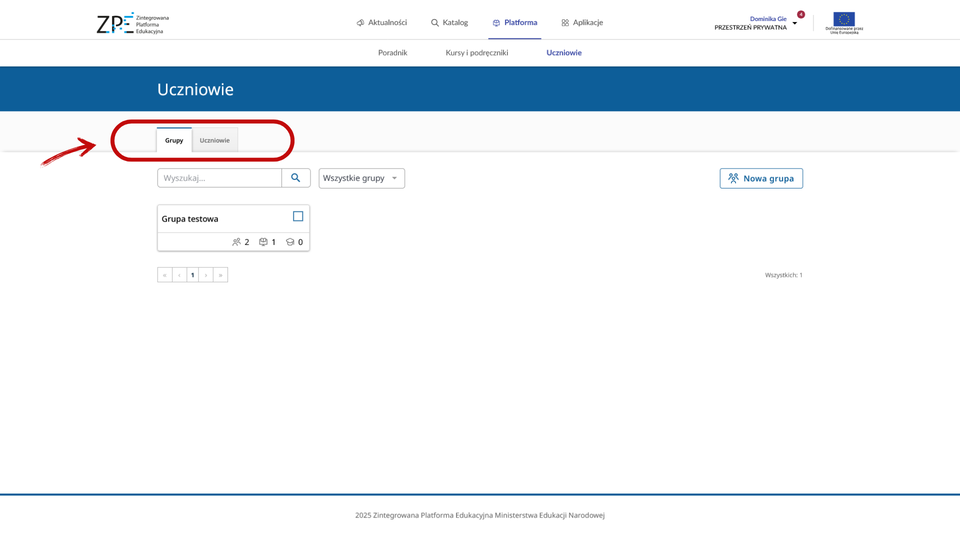Jump to last page with double-right arrow

(x=220, y=274)
